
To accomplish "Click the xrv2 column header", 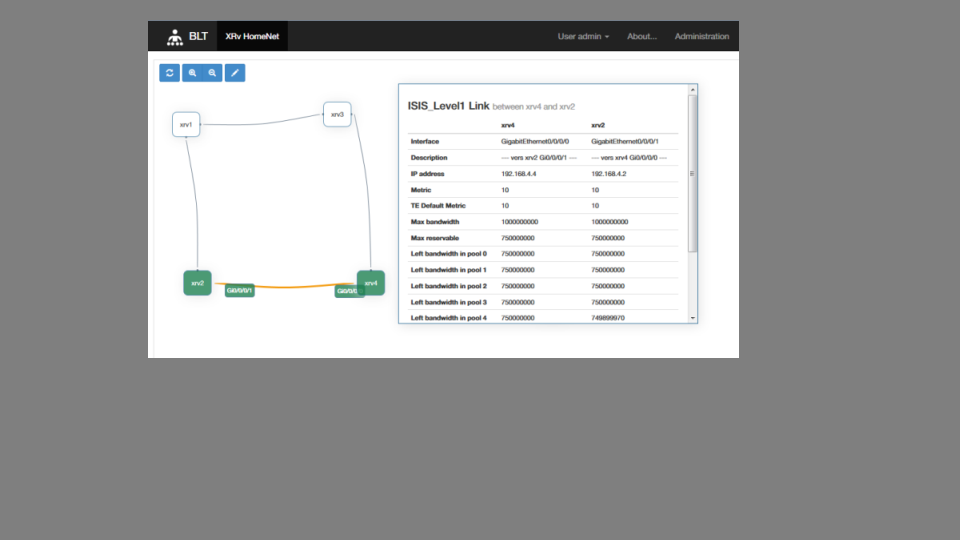I will coord(598,125).
